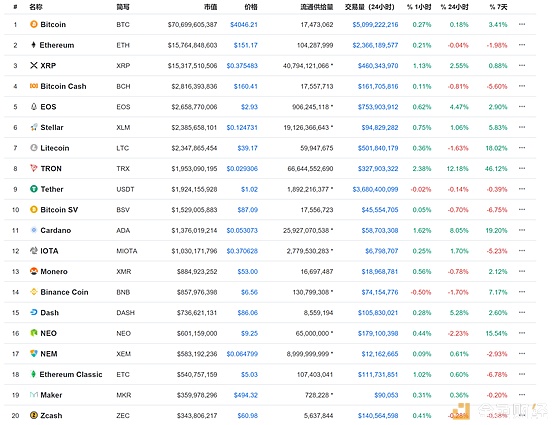The height and width of the screenshot is (425, 553).
Task: Click the Monero logo icon
Action: pos(34,271)
